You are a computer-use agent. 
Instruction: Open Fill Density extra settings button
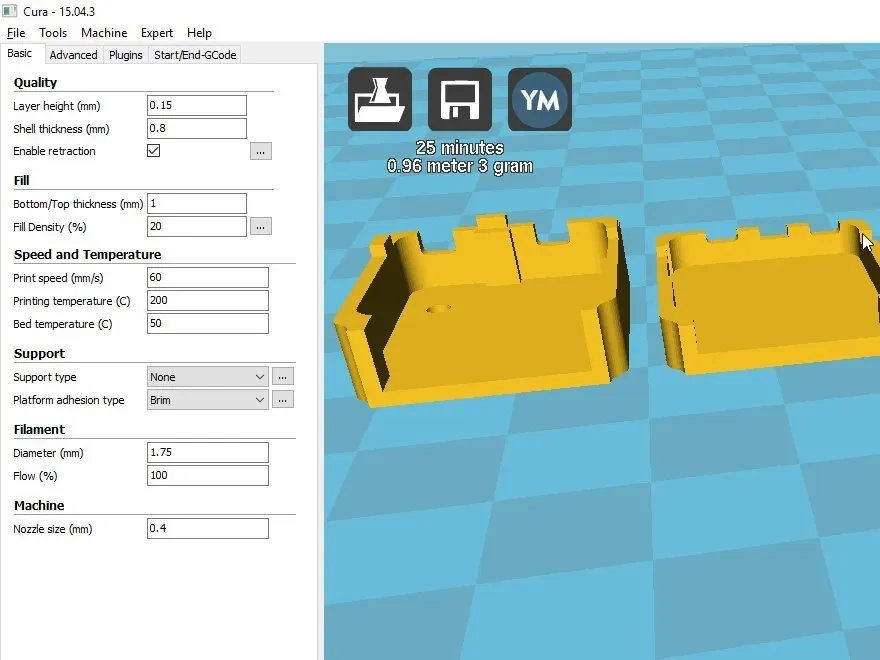click(260, 227)
